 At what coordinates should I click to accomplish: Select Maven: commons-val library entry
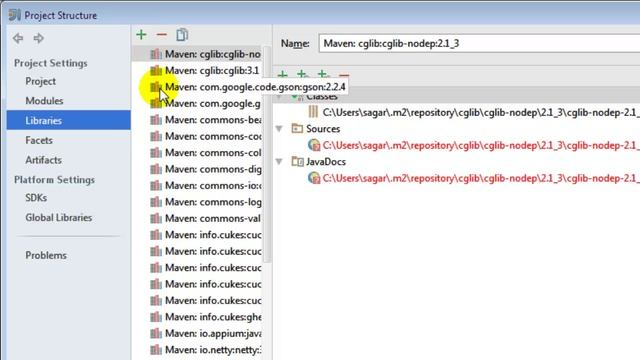point(197,218)
